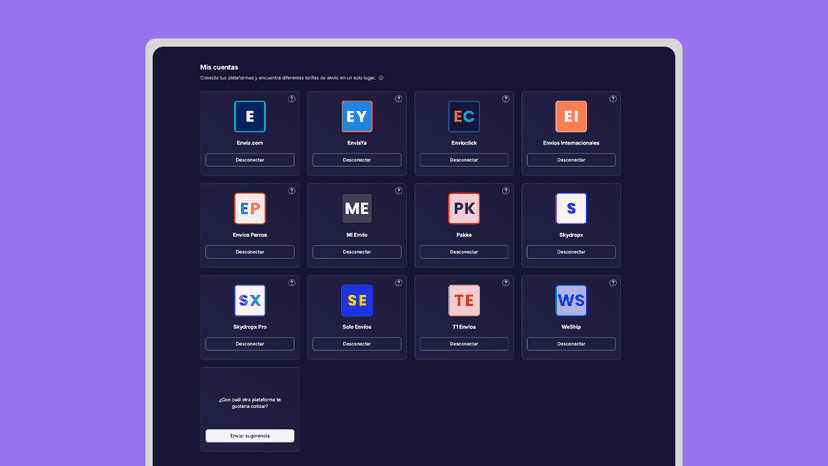Disconnect the Skydropx account
Image resolution: width=828 pixels, height=466 pixels.
[x=571, y=251]
